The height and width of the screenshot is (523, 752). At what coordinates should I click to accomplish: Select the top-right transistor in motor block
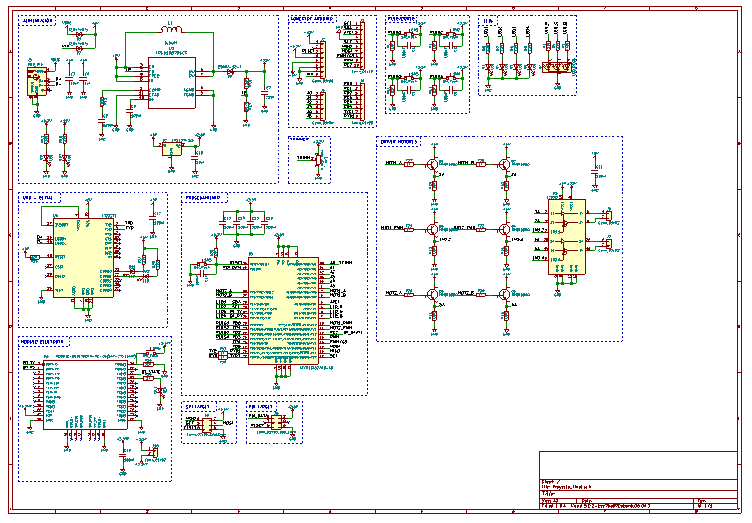coord(505,164)
